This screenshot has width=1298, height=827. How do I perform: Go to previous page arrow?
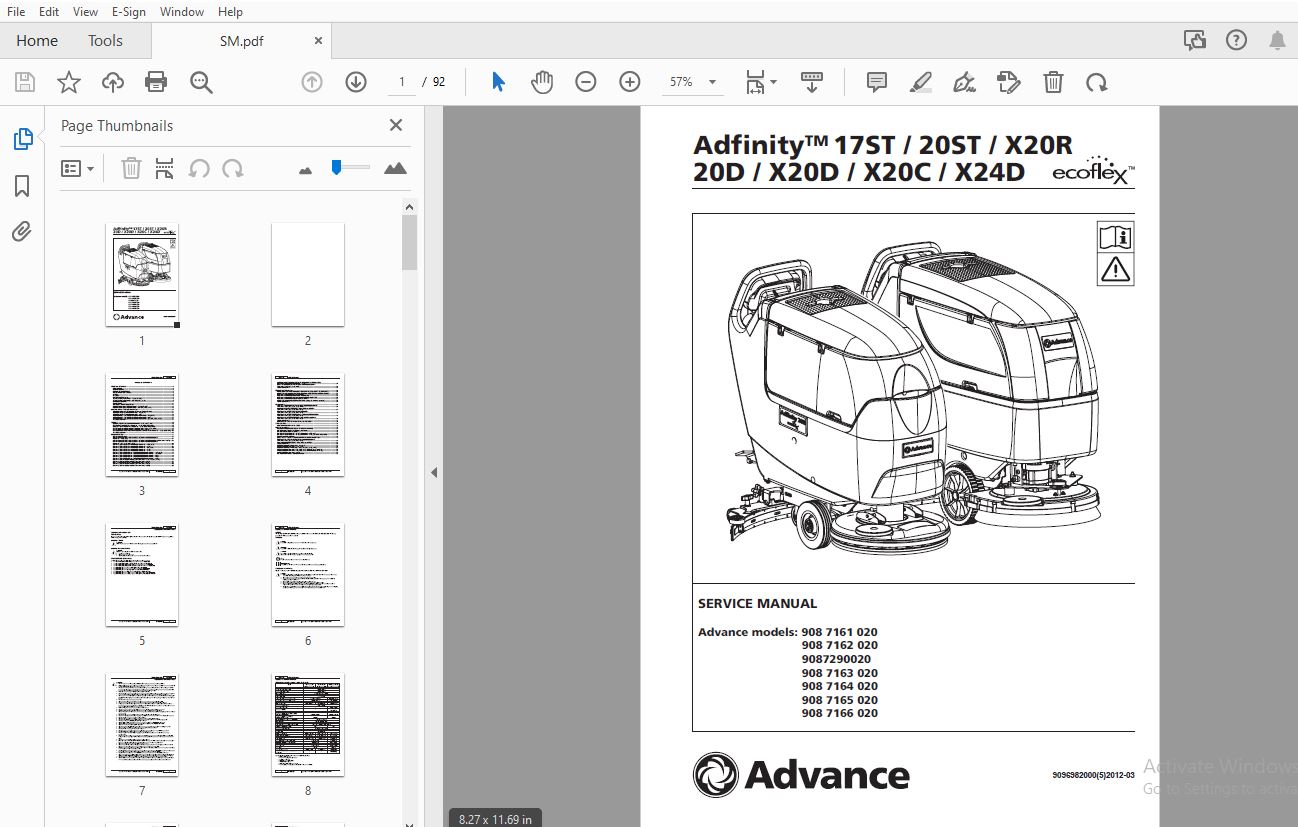click(x=312, y=82)
